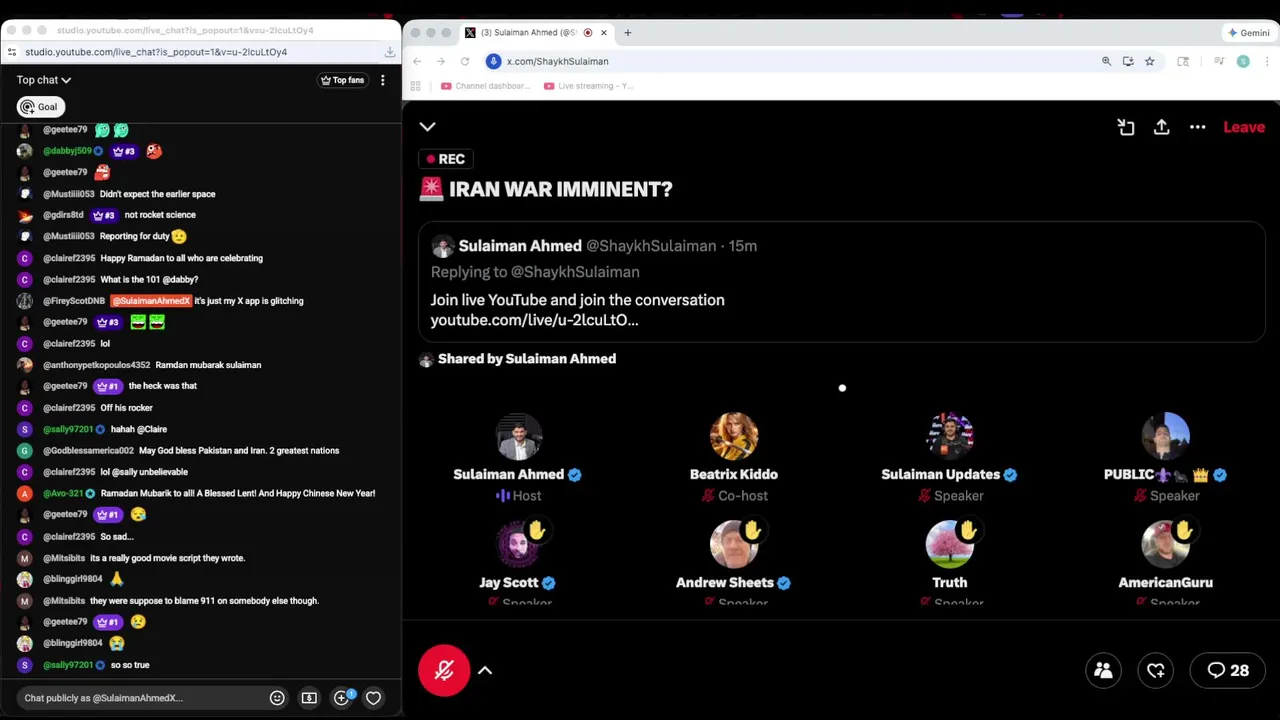Open live chat three-dot options menu
This screenshot has width=1280, height=720.
click(x=382, y=80)
